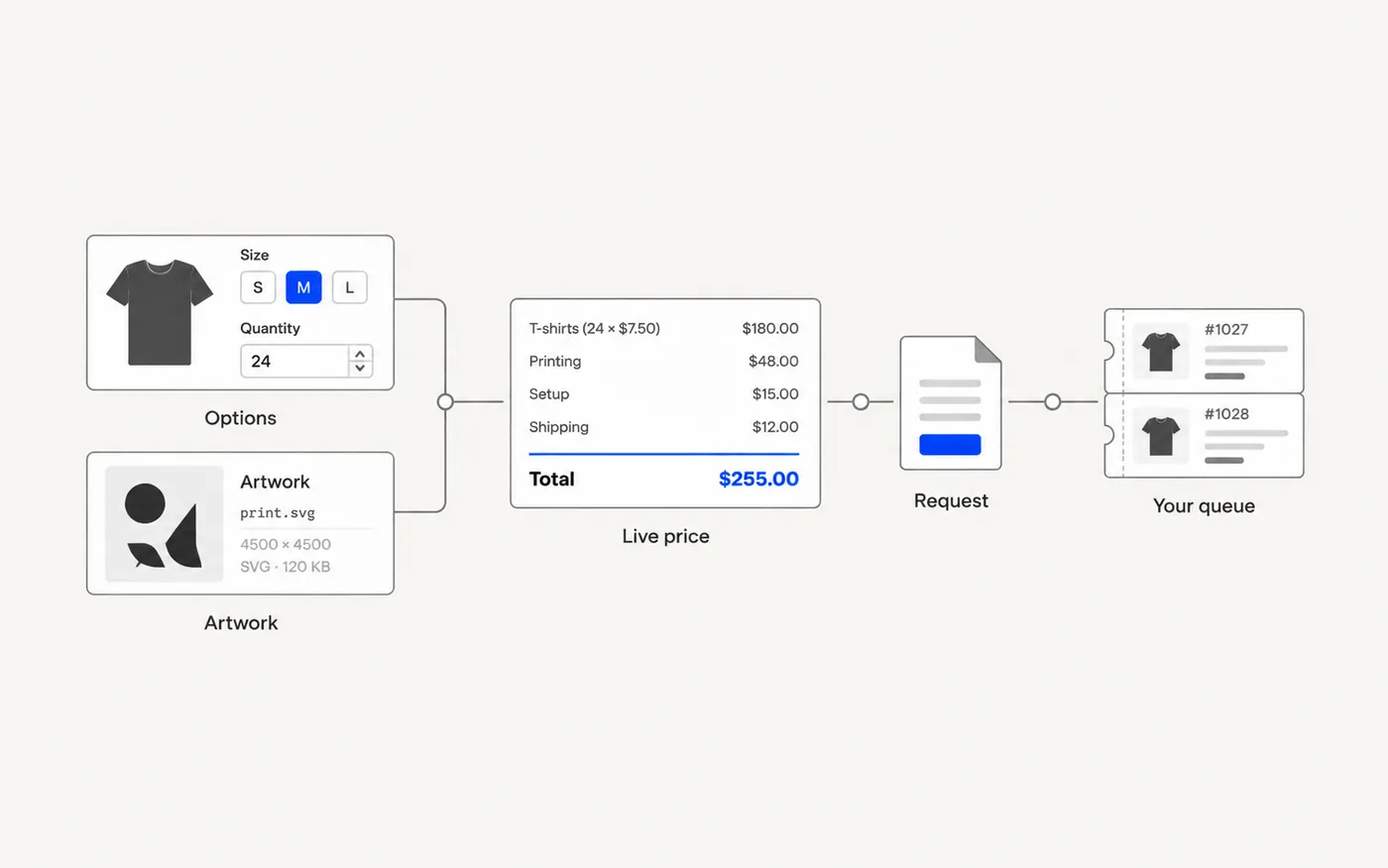1388x868 pixels.
Task: Click the Request caption
Action: click(951, 500)
